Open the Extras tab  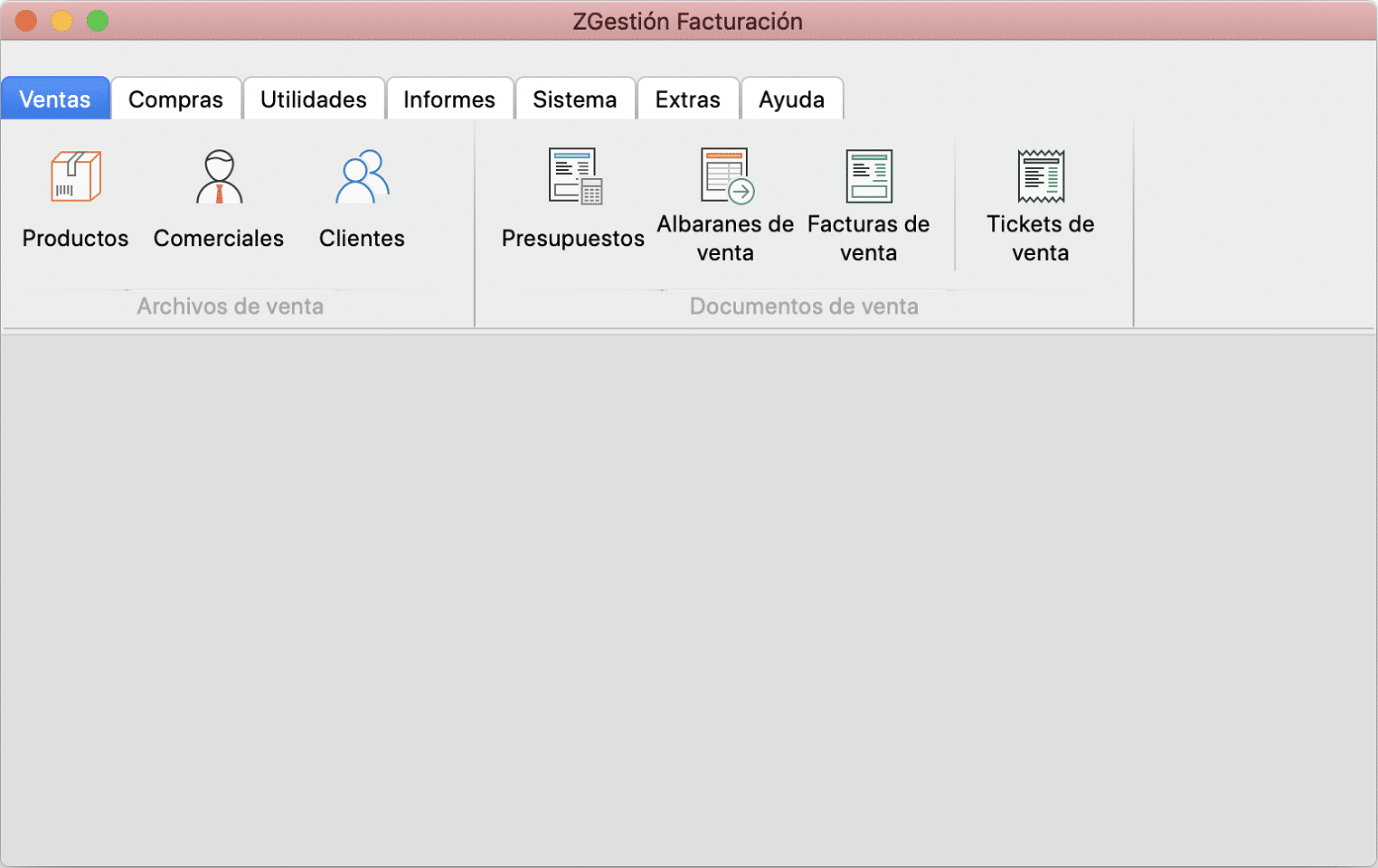[x=688, y=99]
